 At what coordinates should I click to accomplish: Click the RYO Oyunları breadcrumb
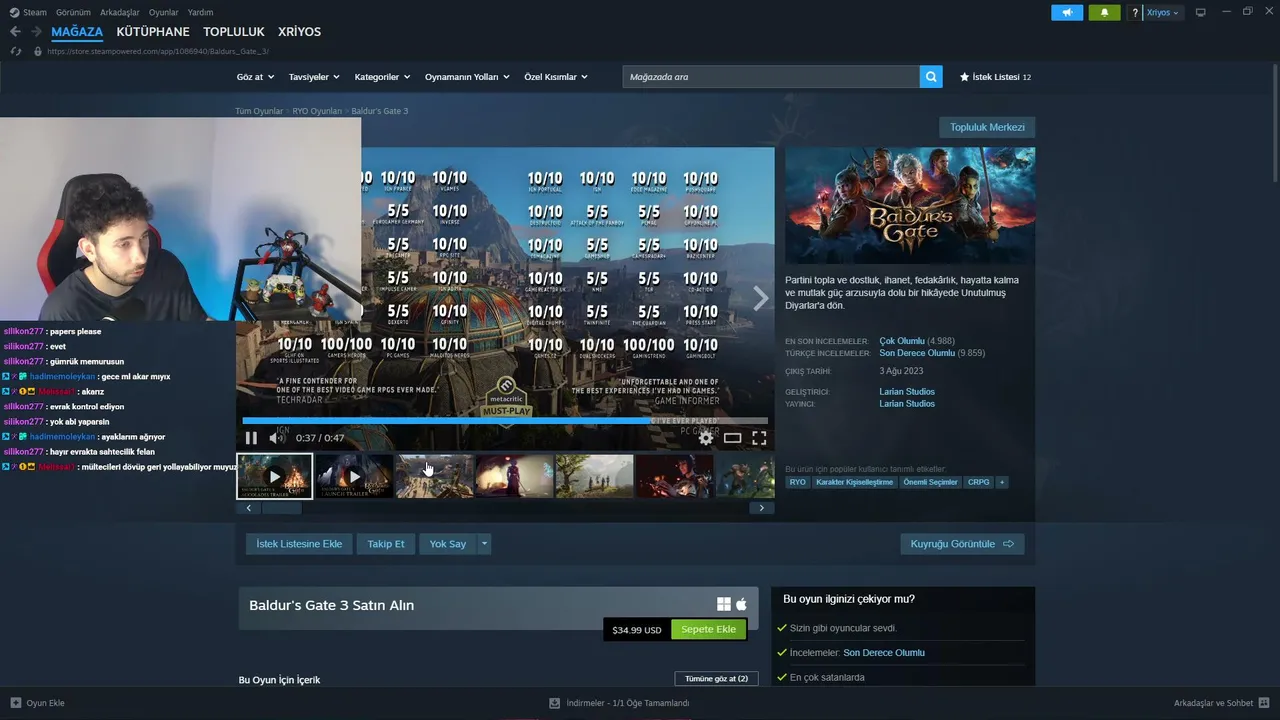(x=317, y=111)
